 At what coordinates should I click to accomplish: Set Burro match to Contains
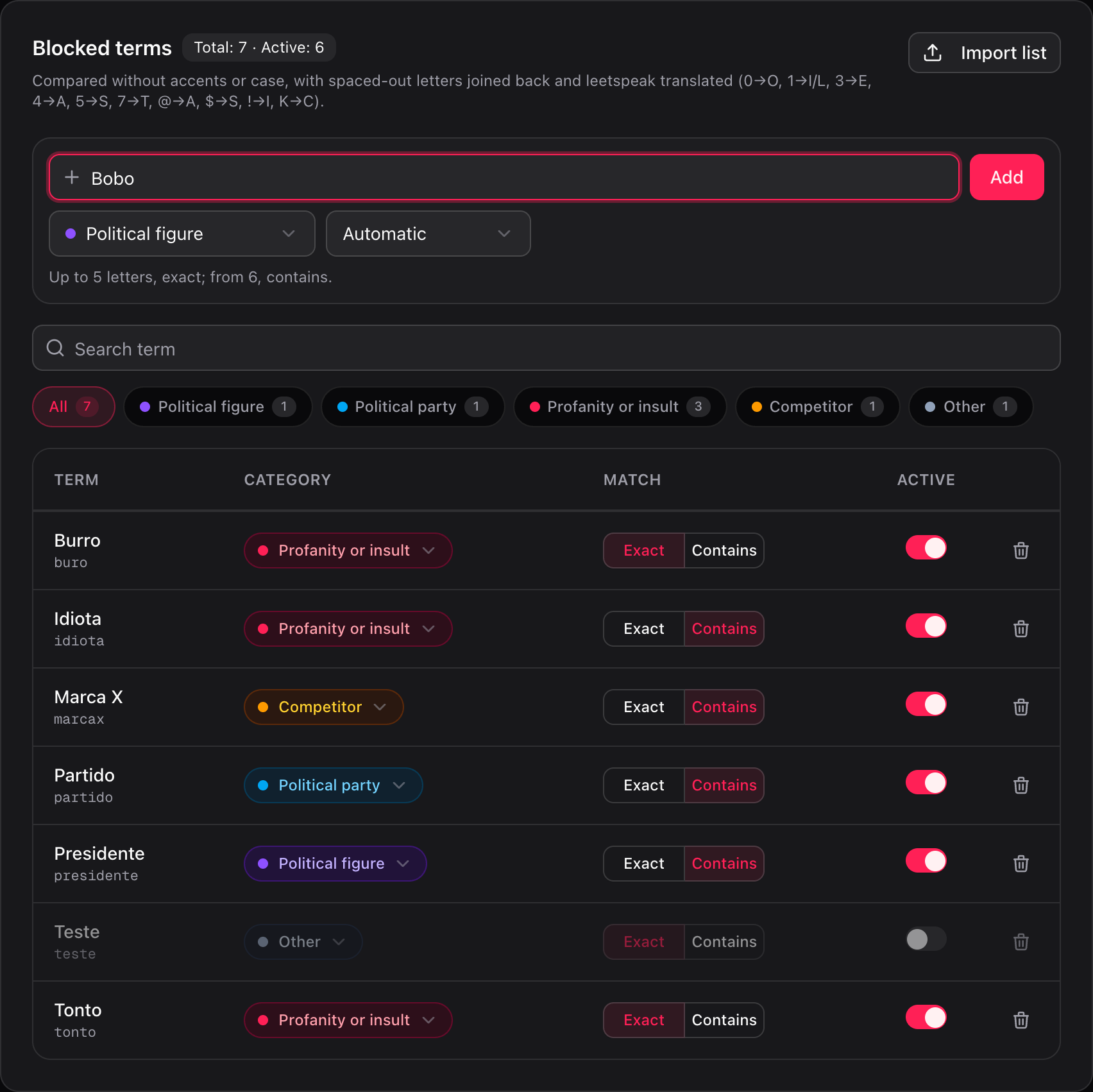[724, 550]
